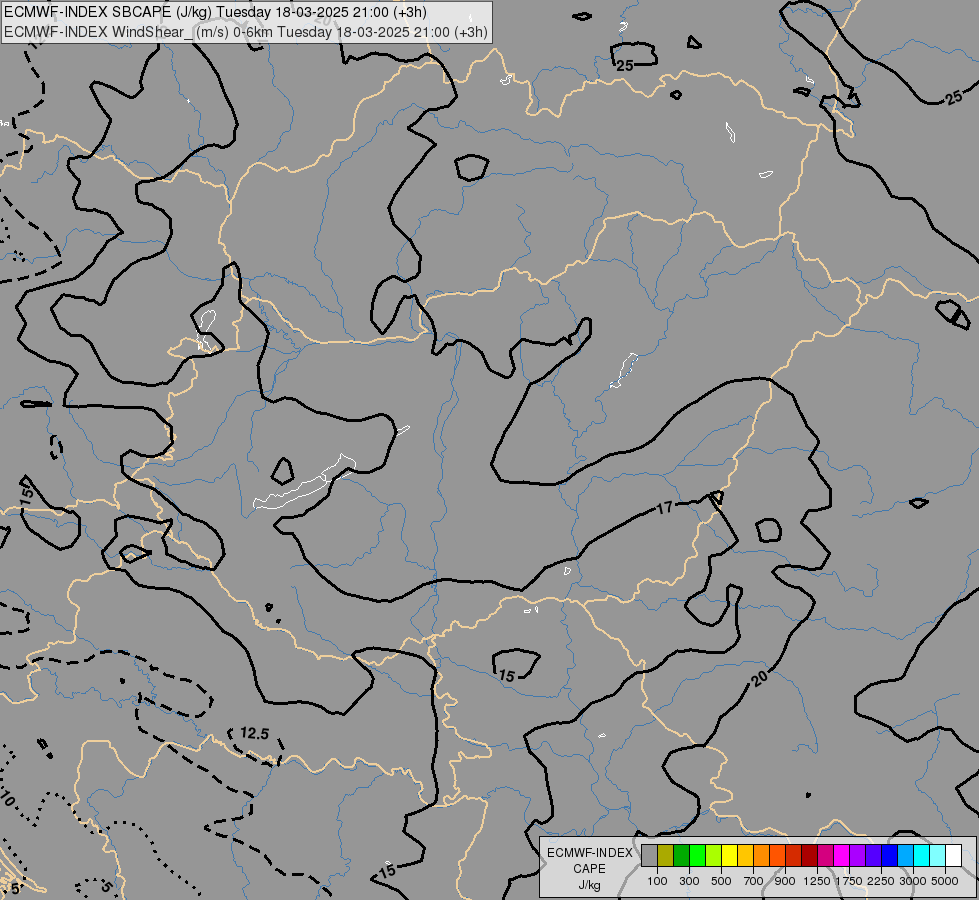Pick the crimson pink swatch after the 1250 tick
Image resolution: width=979 pixels, height=900 pixels.
tap(825, 856)
